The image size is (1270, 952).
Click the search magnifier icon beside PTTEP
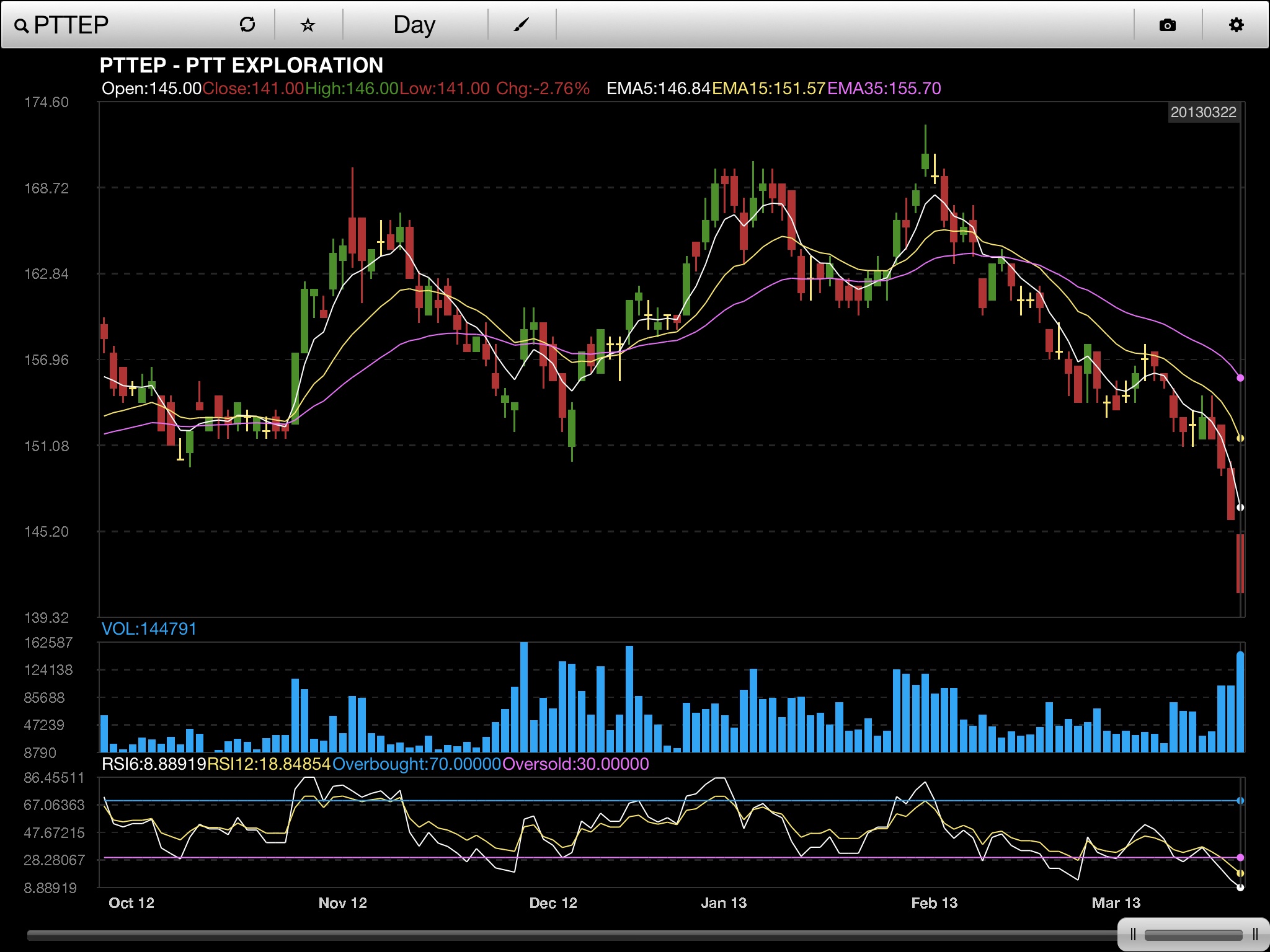point(21,26)
